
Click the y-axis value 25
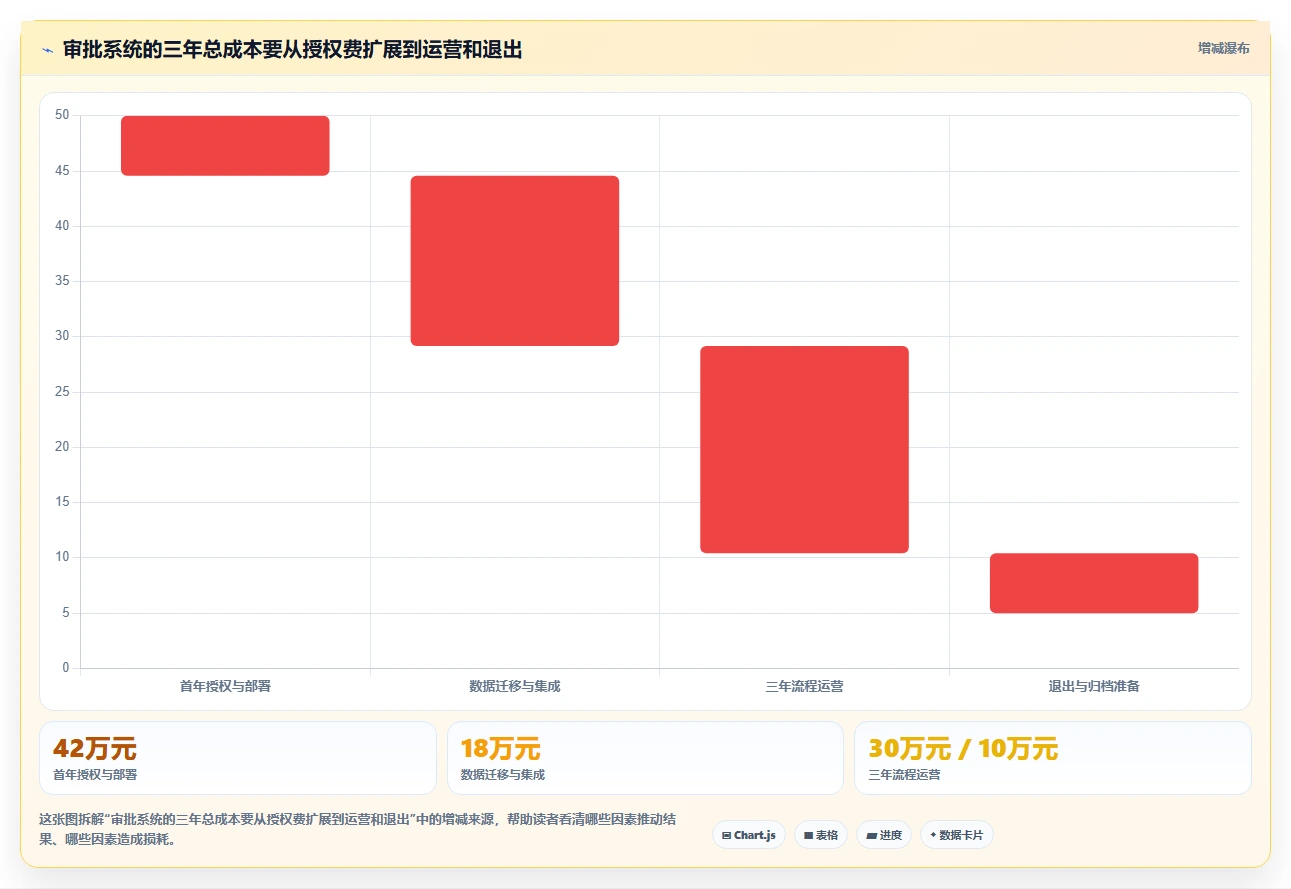point(62,392)
